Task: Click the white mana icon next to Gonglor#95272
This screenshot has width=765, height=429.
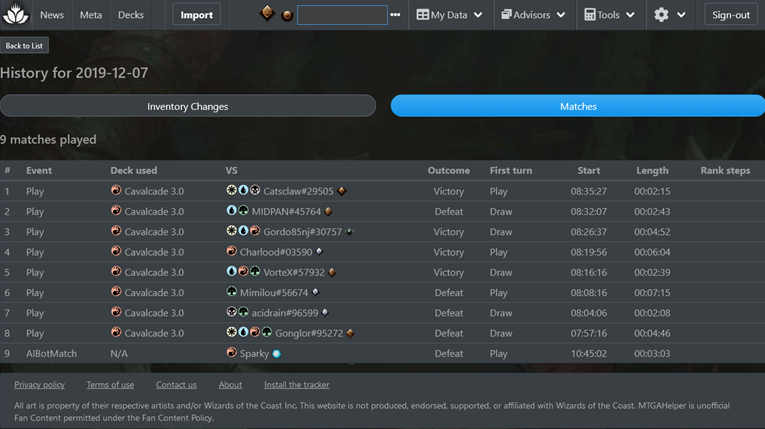Action: [232, 332]
